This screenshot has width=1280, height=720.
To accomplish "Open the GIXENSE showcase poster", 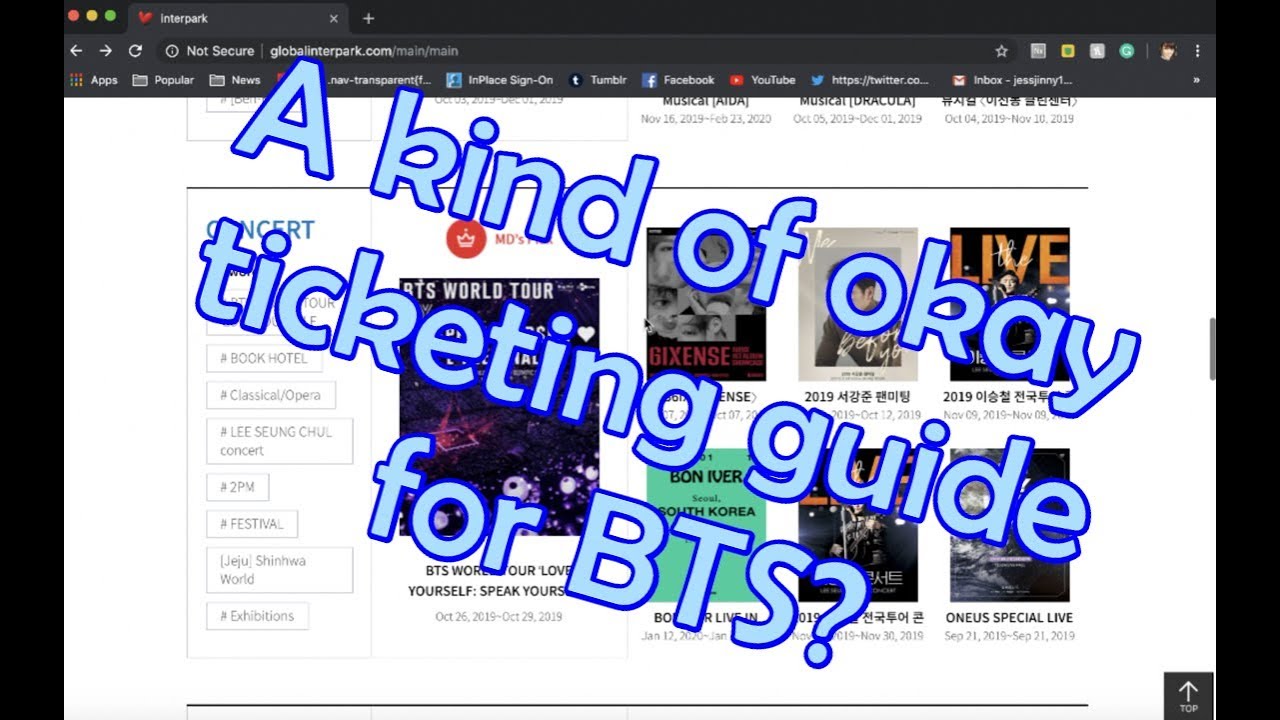I will pyautogui.click(x=706, y=304).
